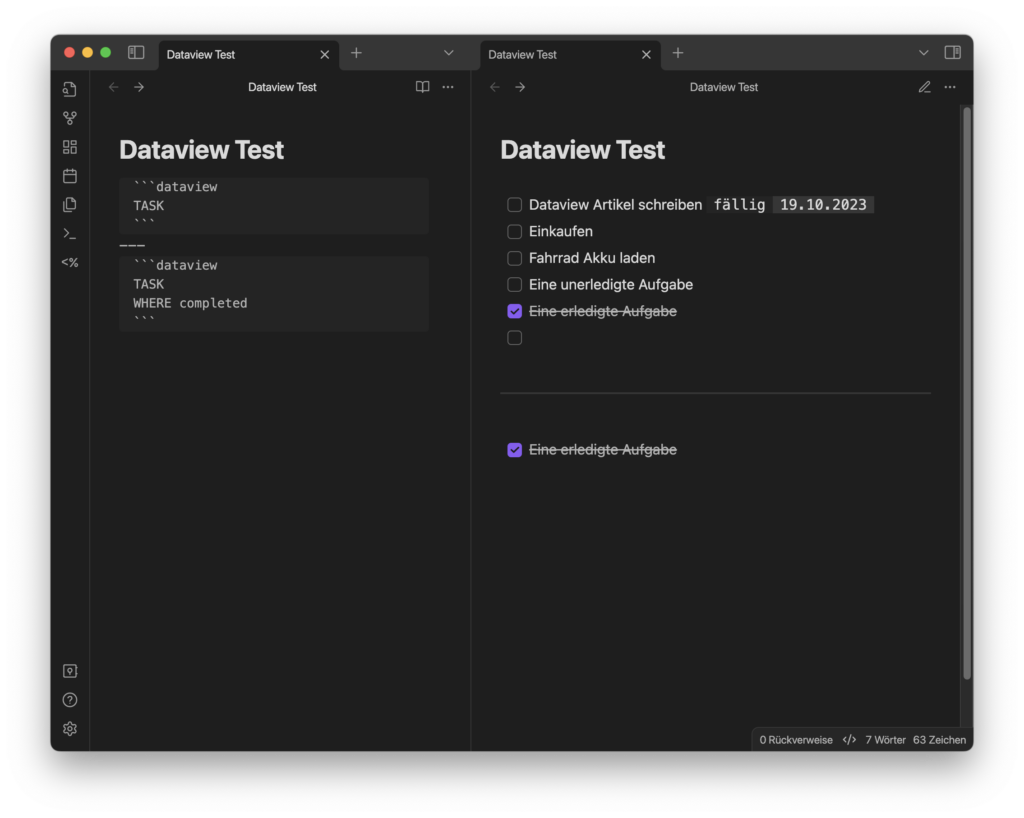Click the --- separator line in editor
1024x818 pixels.
[x=132, y=245]
